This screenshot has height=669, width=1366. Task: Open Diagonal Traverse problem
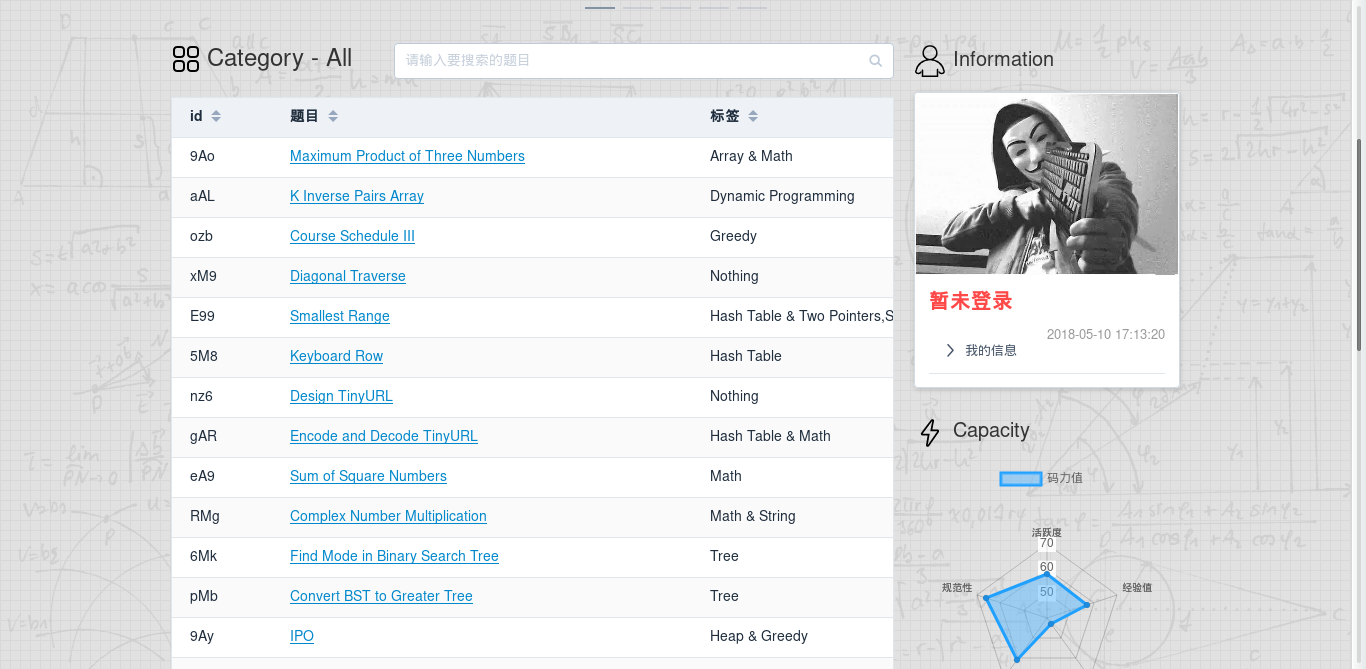(348, 276)
